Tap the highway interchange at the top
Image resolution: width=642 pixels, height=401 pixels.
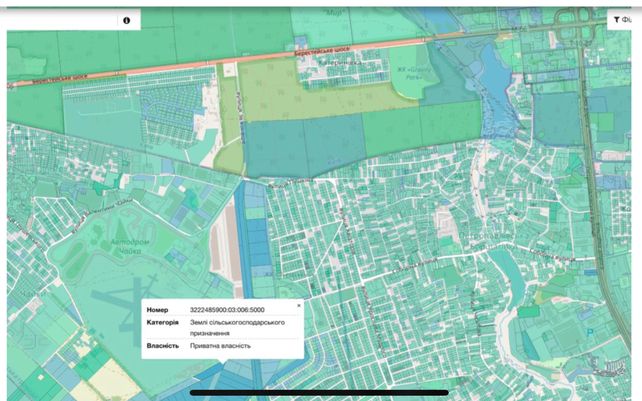pyautogui.click(x=573, y=20)
